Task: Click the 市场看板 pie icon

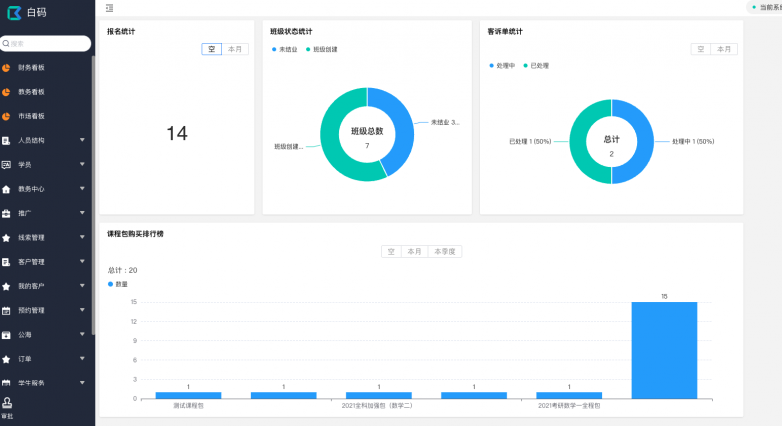Action: (x=6, y=116)
